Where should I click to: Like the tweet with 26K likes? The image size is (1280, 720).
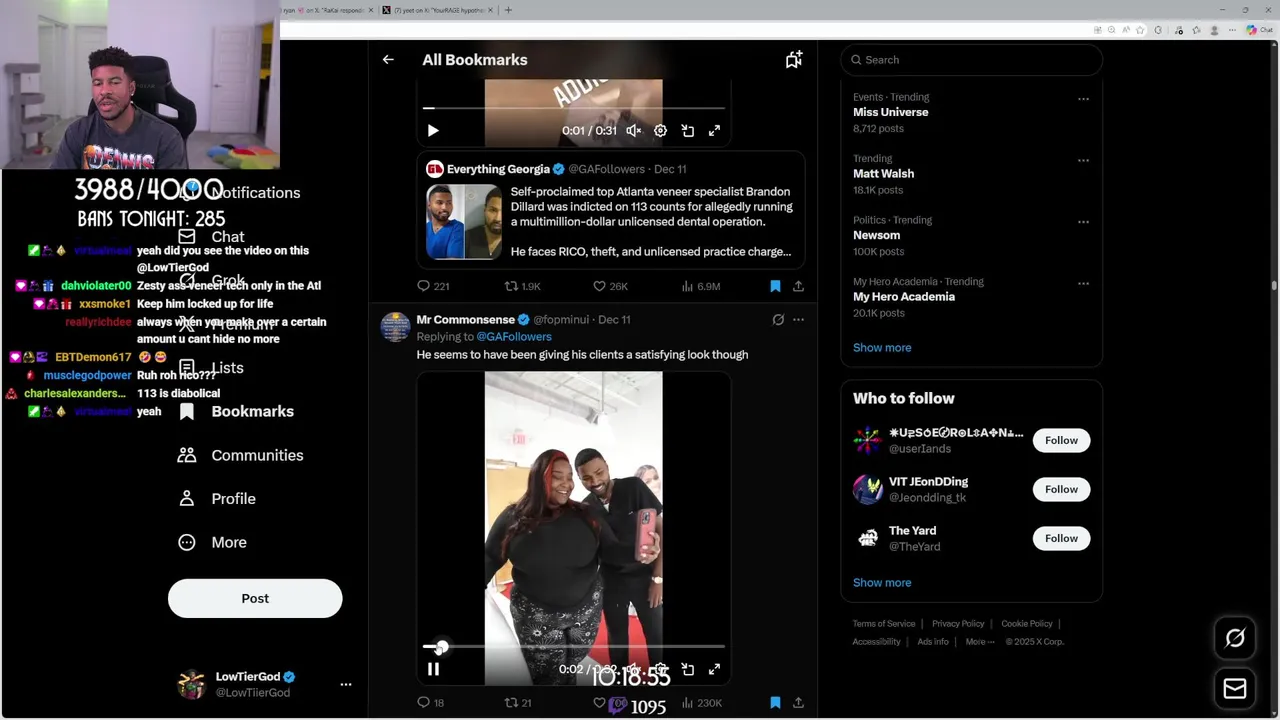tap(610, 286)
